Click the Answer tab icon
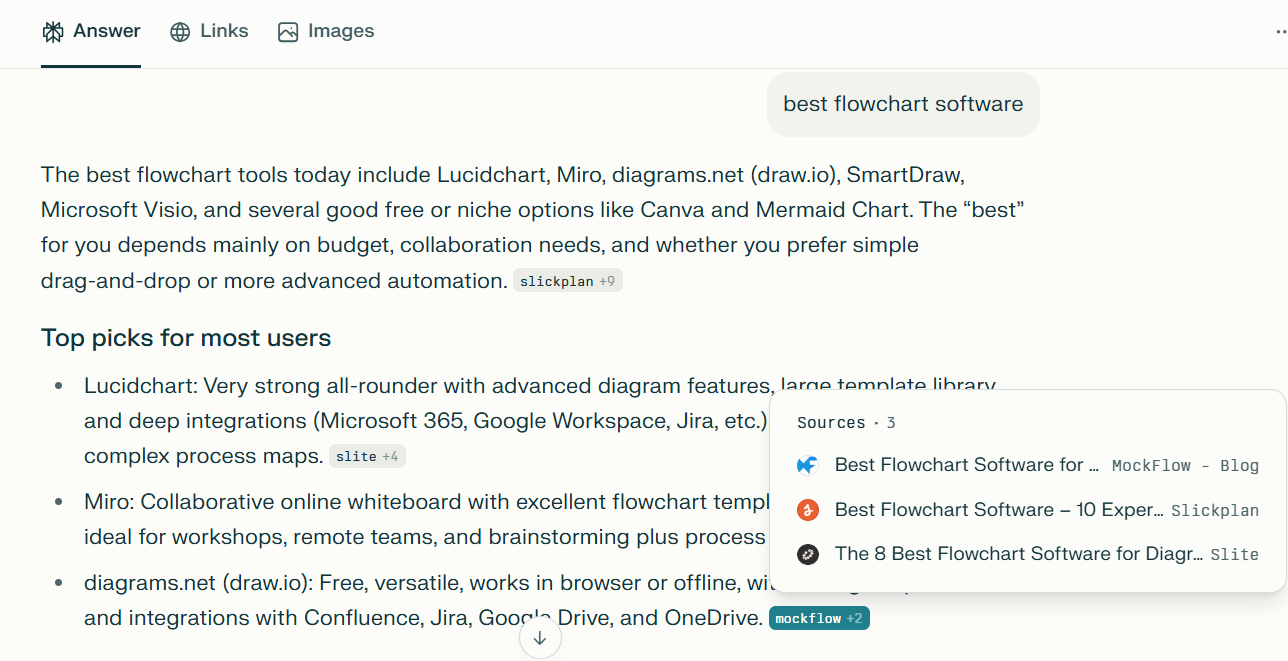Screen dimensions: 1288x661 (53, 32)
